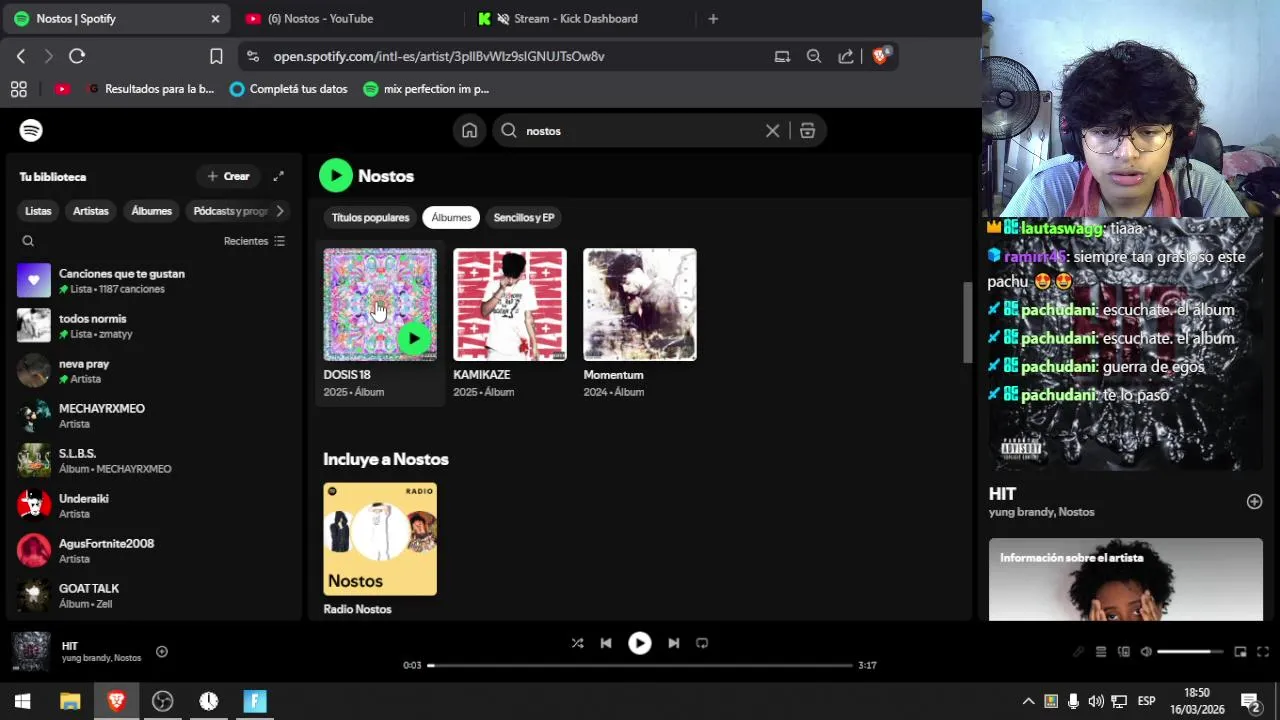Open the apps grid in bookmarks bar
The height and width of the screenshot is (720, 1280).
tap(19, 89)
